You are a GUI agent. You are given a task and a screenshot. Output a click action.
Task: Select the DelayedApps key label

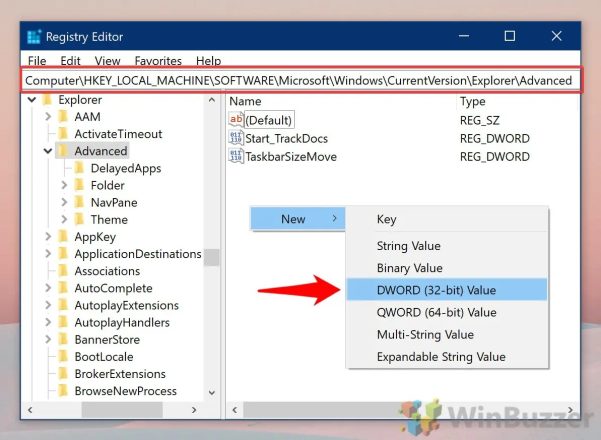tap(126, 168)
